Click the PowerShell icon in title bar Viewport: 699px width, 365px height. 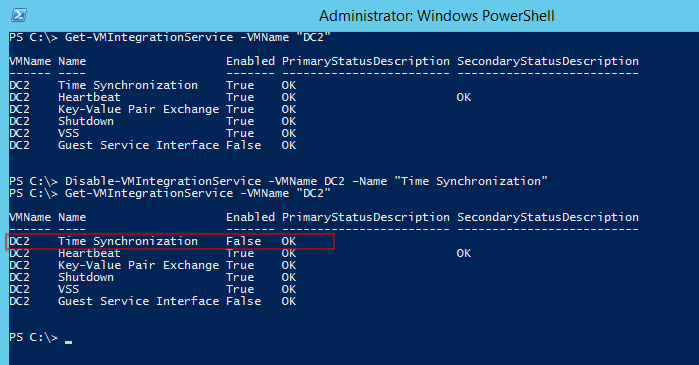click(19, 15)
